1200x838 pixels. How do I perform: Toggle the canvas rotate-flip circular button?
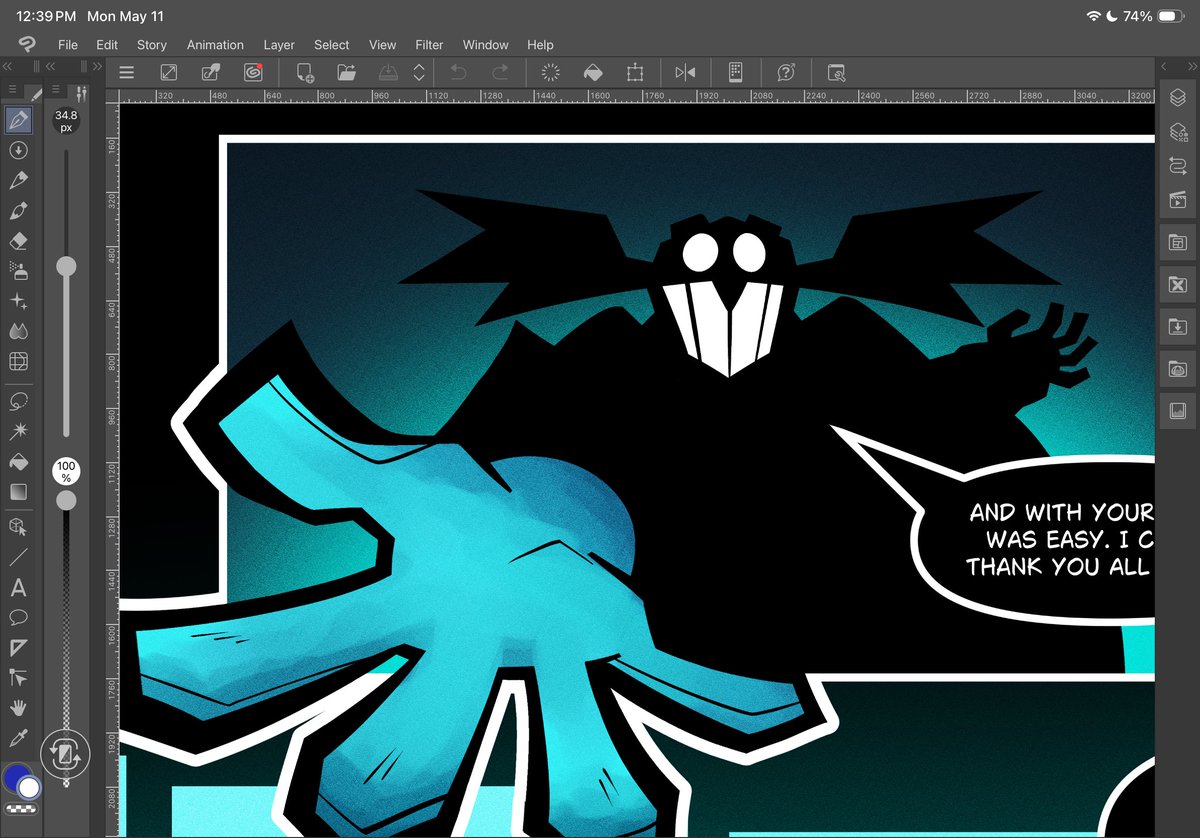[65, 755]
